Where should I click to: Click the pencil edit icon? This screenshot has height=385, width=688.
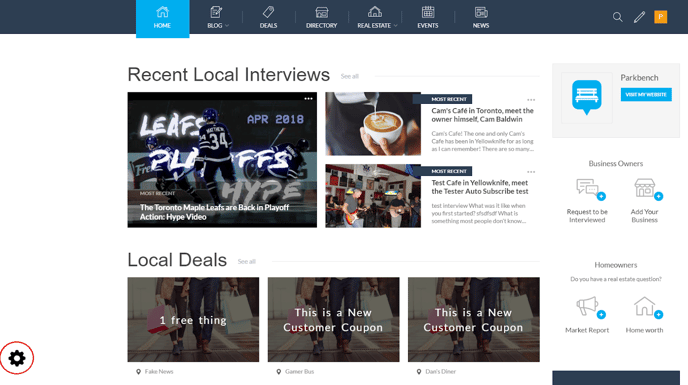point(639,17)
